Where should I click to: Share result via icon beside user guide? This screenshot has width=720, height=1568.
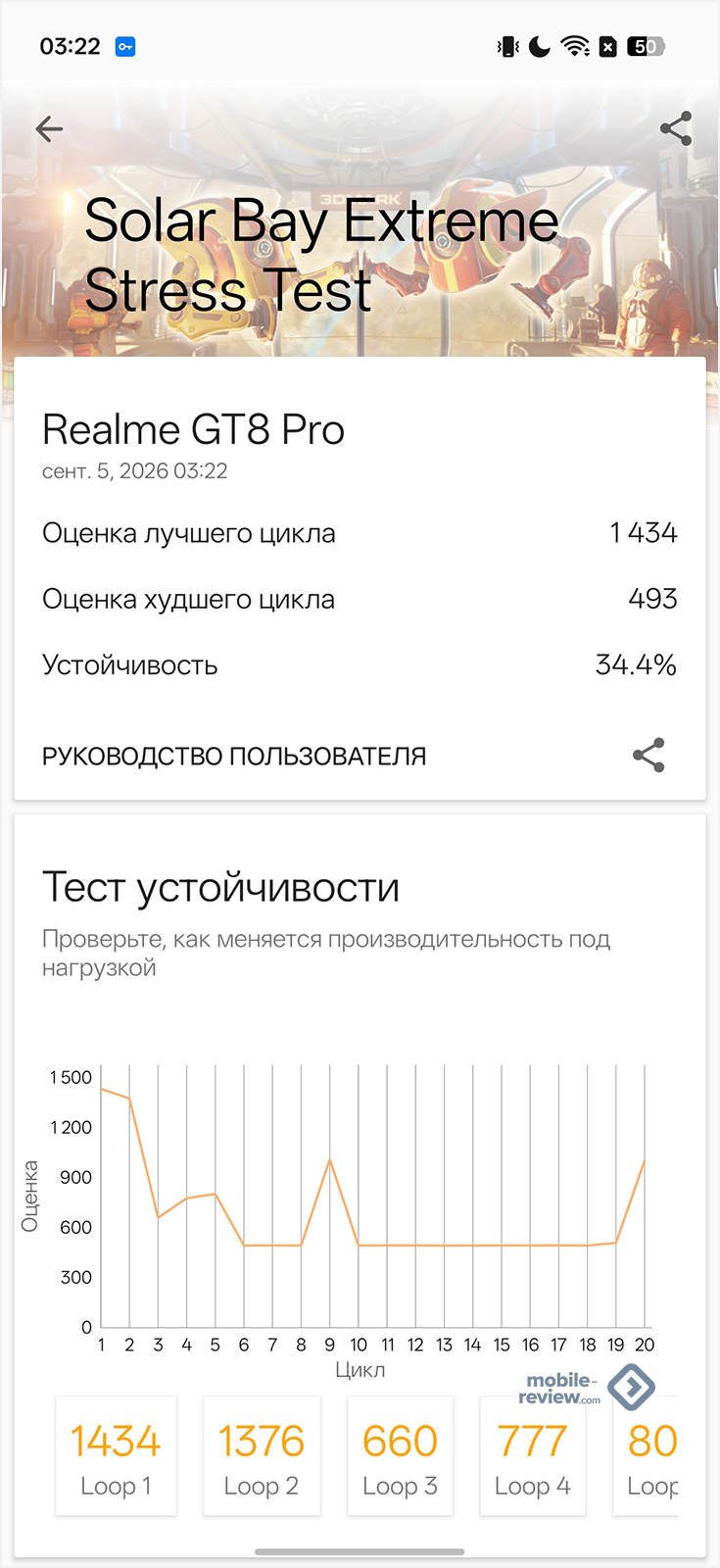coord(648,755)
